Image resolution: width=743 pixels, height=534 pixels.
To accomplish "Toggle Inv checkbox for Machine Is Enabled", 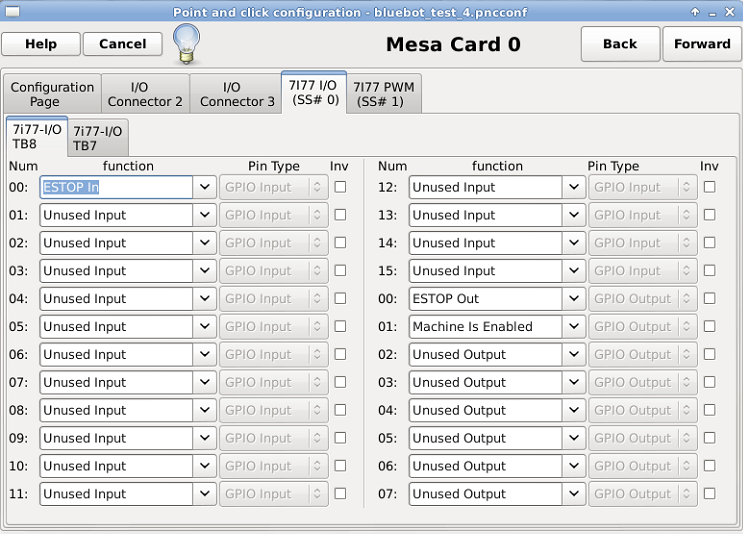I will coord(709,326).
